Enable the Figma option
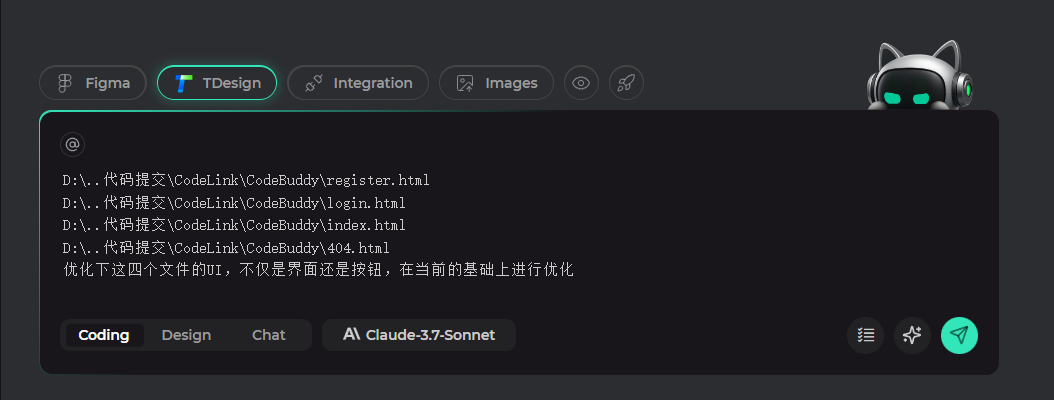 (x=93, y=83)
